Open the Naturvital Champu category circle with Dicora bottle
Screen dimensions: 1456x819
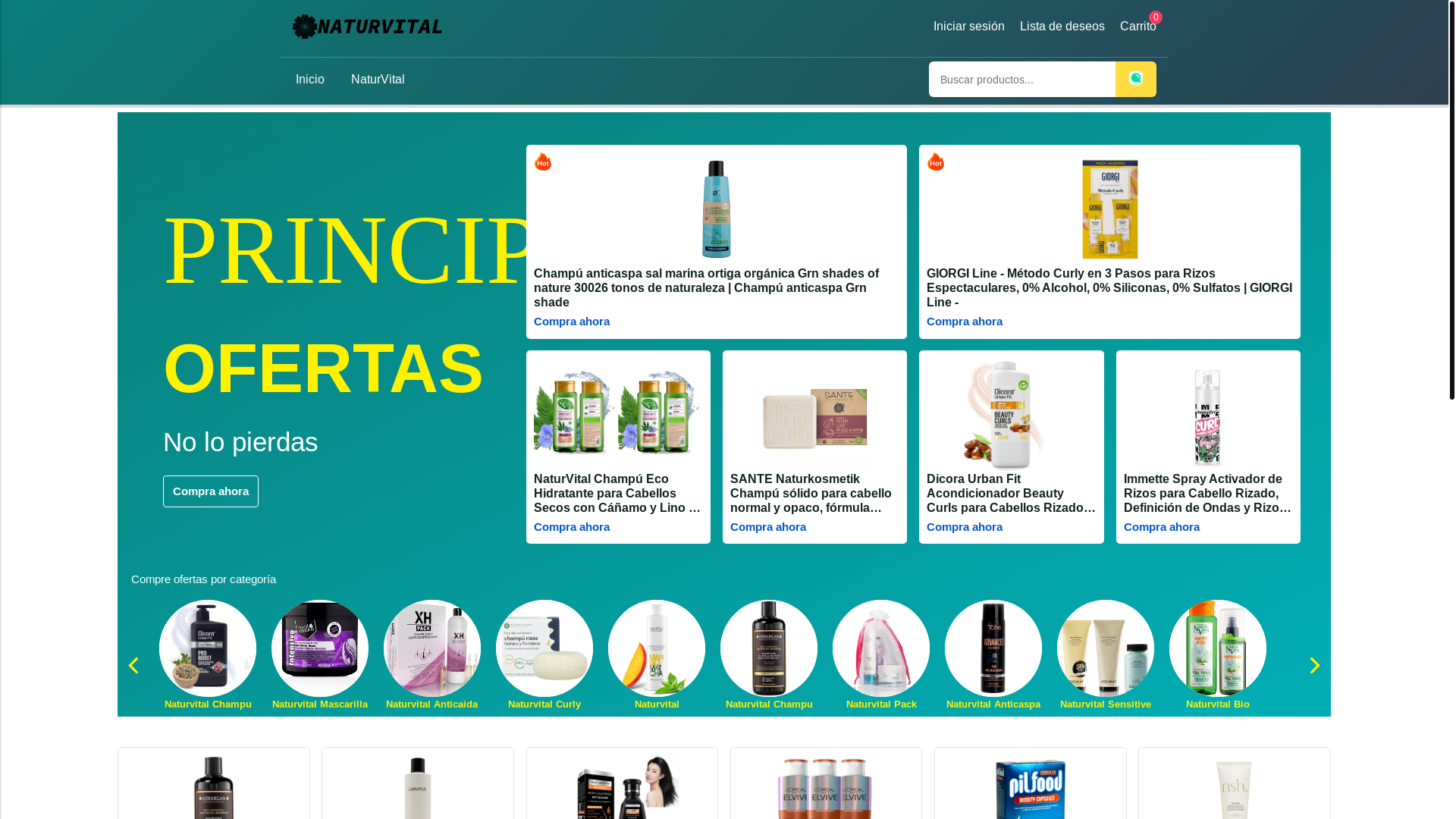click(208, 648)
